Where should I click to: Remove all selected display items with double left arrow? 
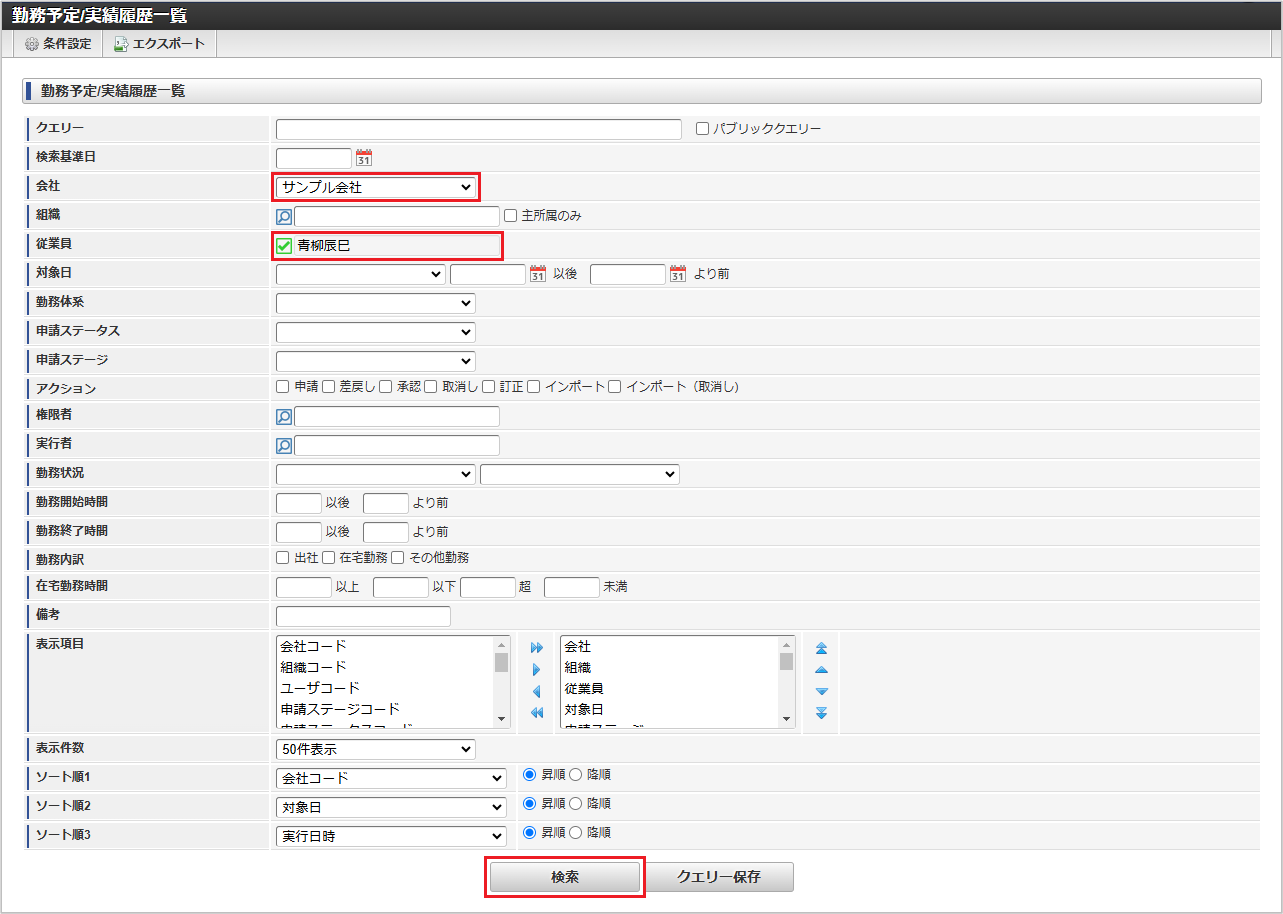[x=536, y=713]
